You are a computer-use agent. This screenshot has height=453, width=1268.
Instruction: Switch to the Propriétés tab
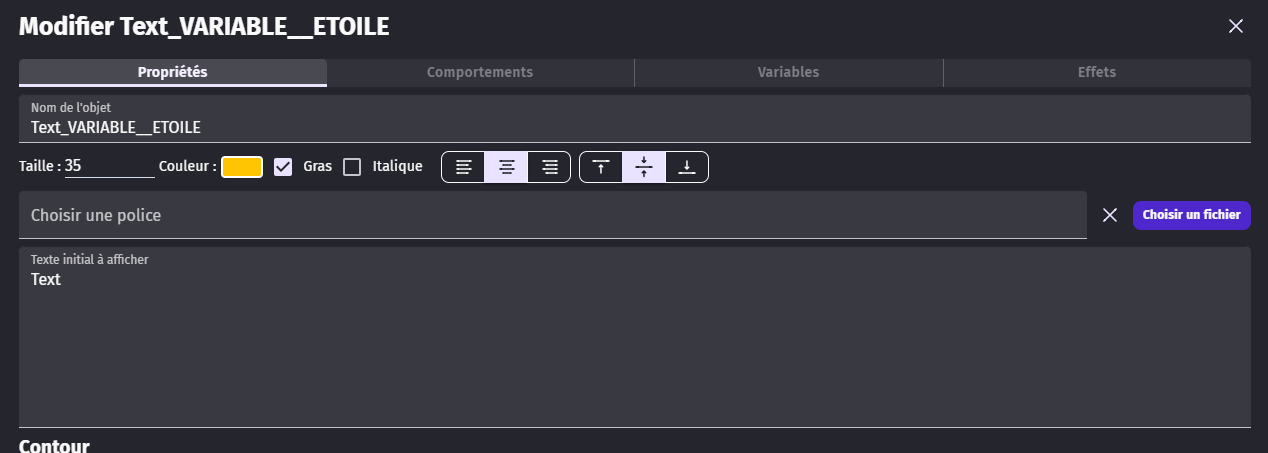pyautogui.click(x=173, y=72)
